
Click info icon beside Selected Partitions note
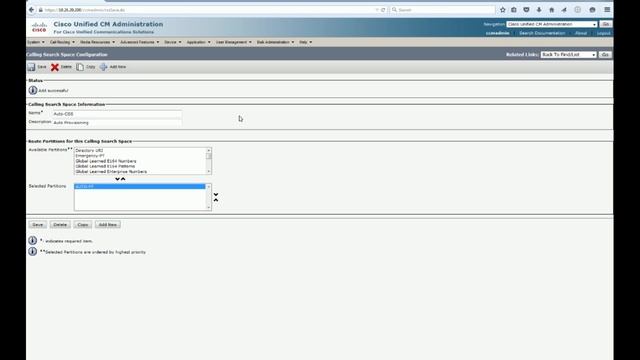point(33,251)
